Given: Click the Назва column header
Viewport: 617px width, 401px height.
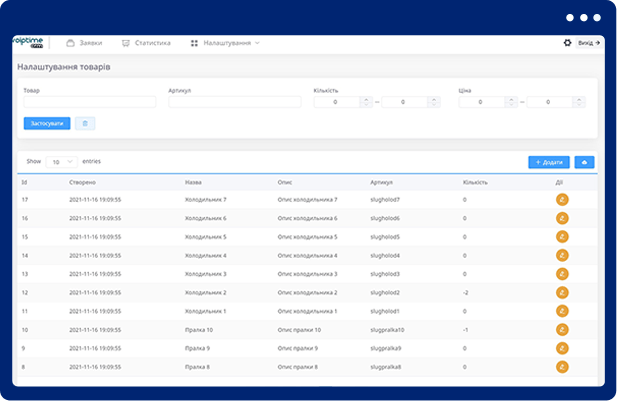Looking at the screenshot, I should coord(193,182).
